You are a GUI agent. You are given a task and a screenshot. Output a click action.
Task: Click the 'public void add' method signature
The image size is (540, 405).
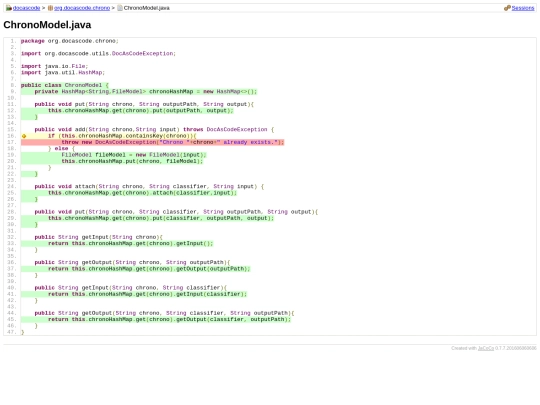154,129
